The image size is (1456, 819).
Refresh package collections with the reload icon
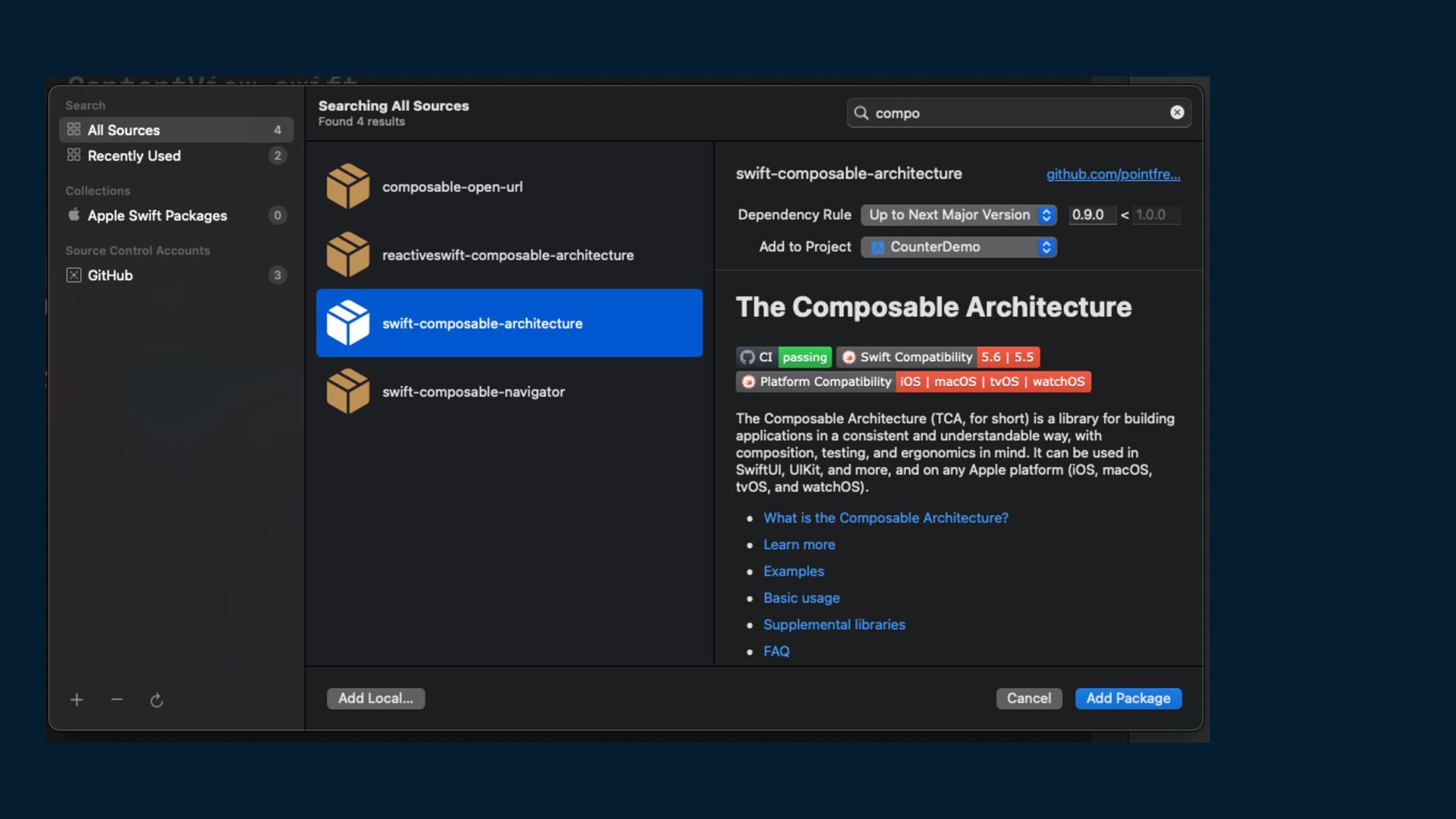[x=157, y=700]
